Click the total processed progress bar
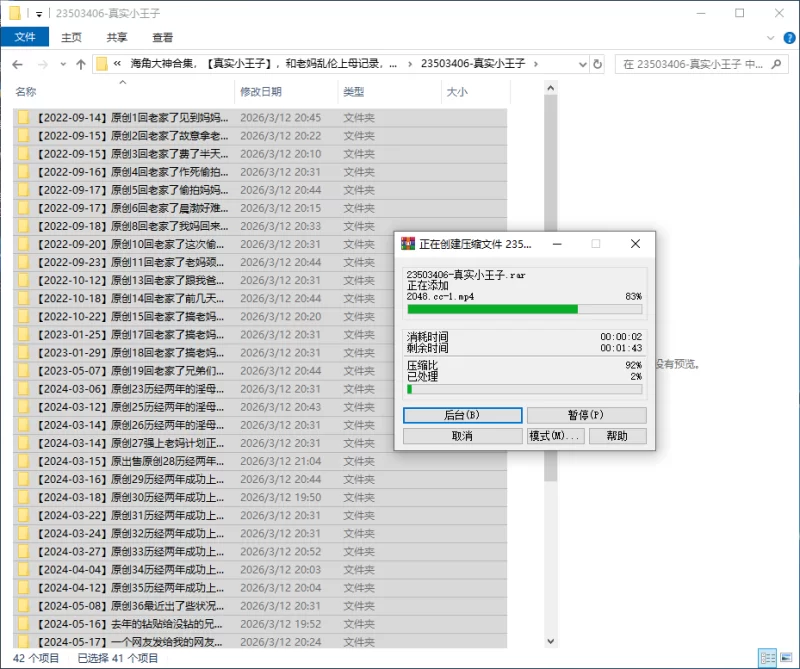The height and width of the screenshot is (669, 800). [x=524, y=389]
